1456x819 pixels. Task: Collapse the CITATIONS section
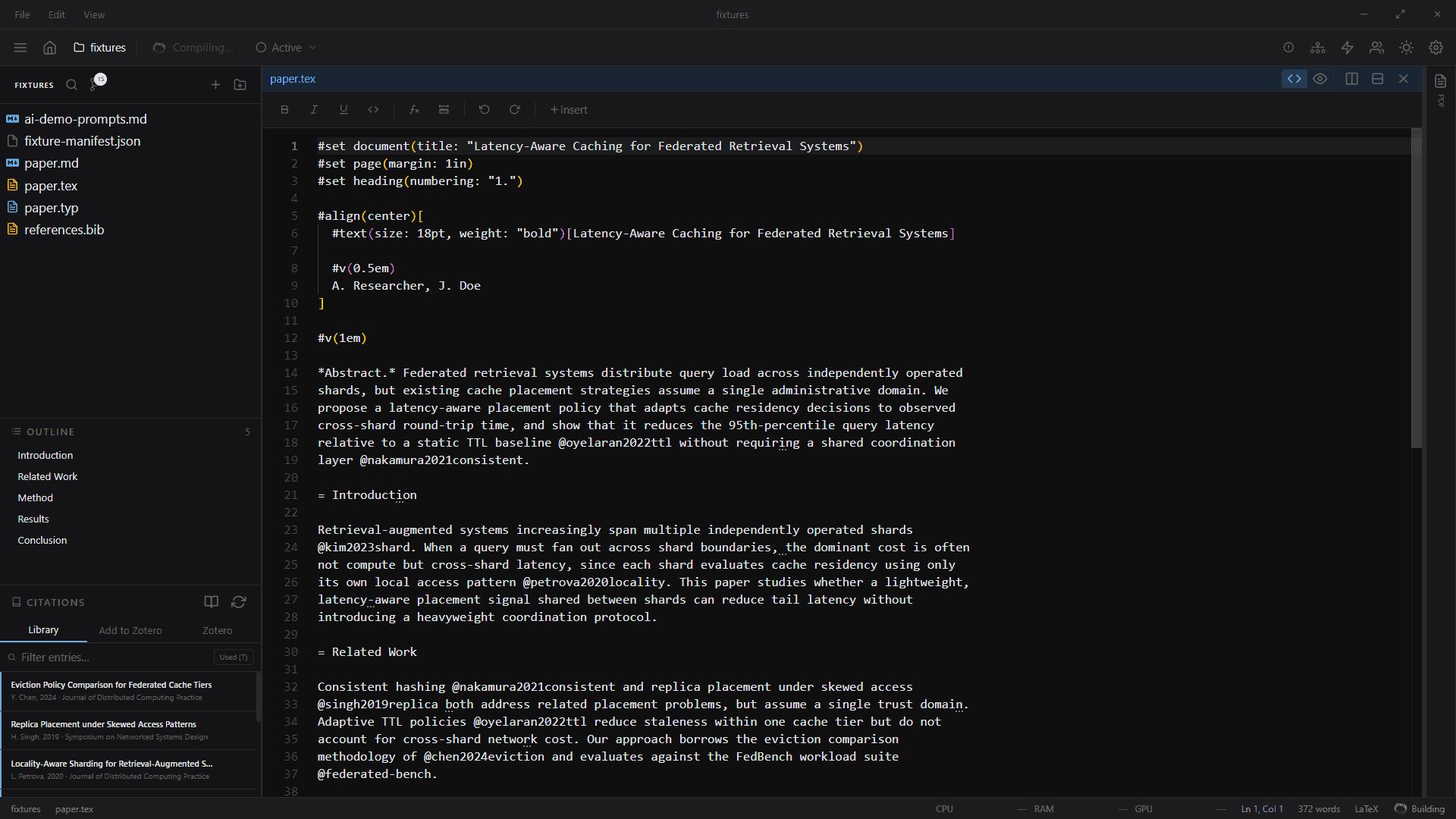tap(49, 602)
